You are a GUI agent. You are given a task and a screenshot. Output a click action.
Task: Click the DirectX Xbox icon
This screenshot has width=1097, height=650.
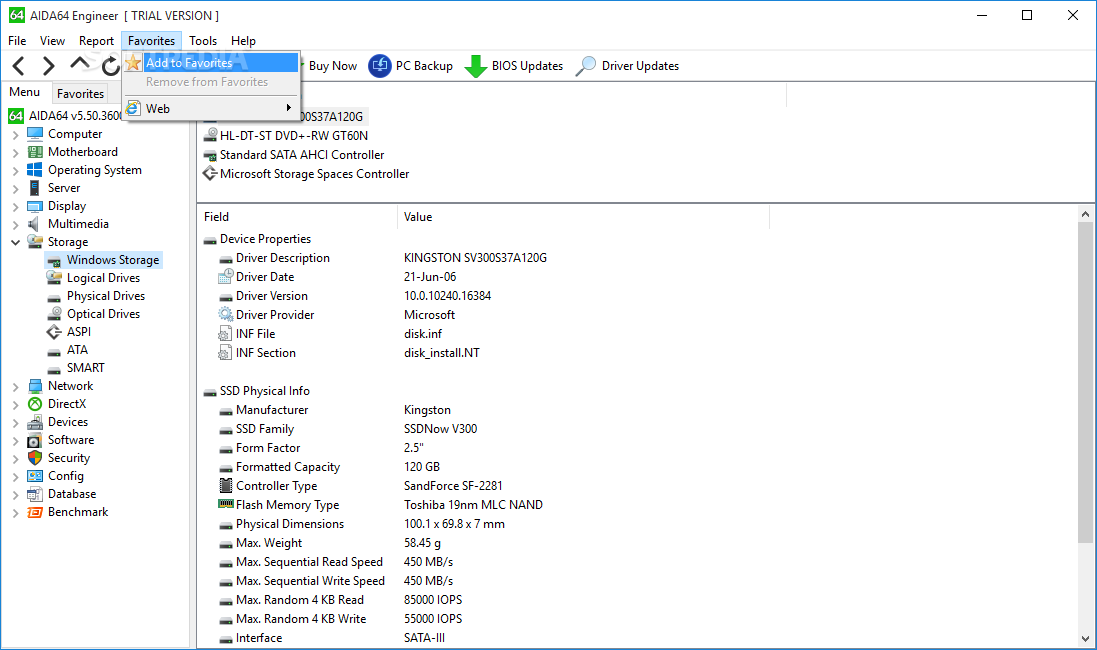[x=35, y=404]
